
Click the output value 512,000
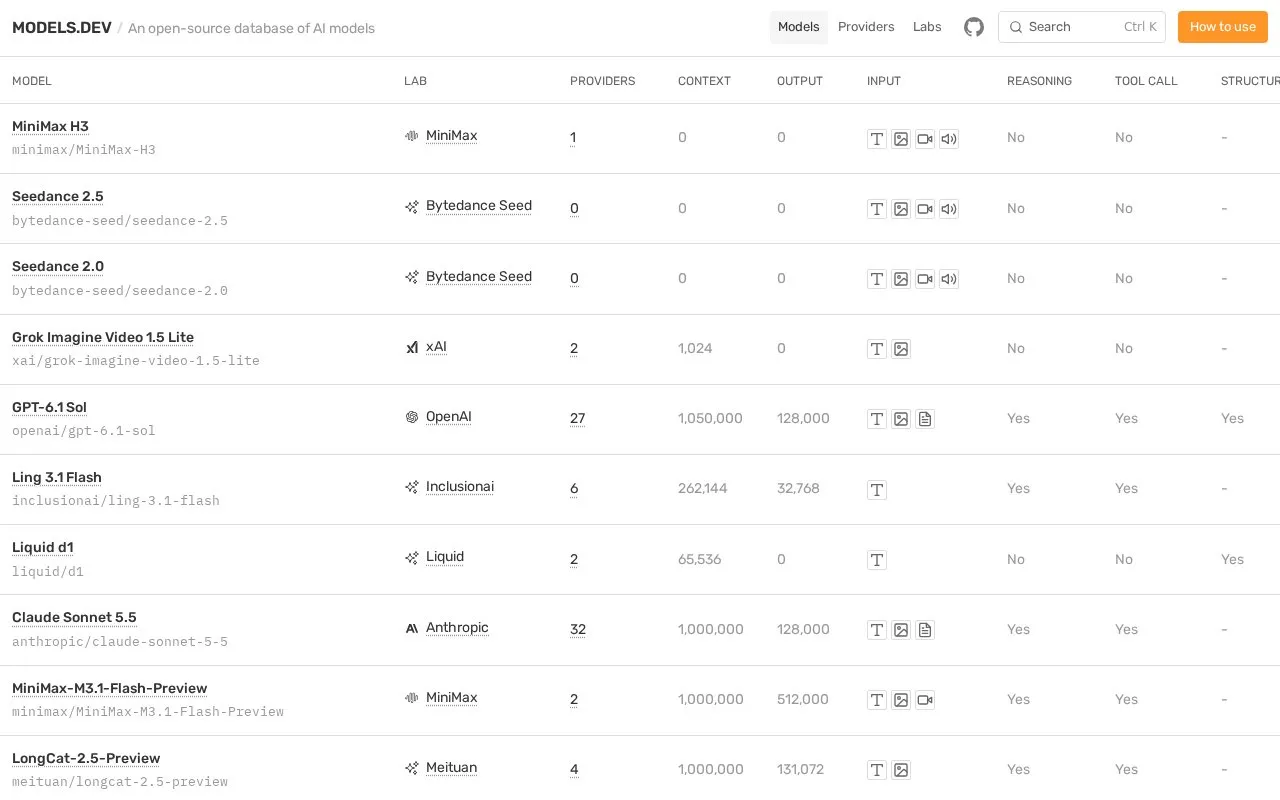pos(803,700)
